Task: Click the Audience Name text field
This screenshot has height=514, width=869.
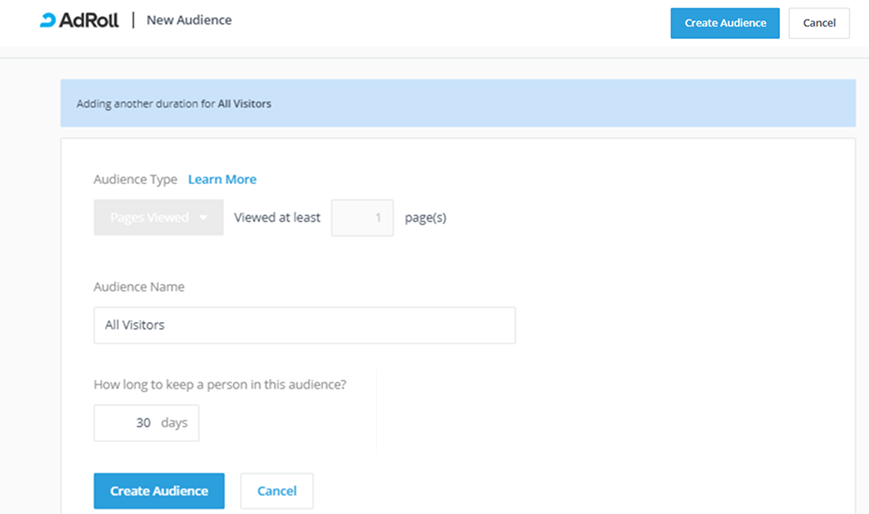Action: click(304, 325)
